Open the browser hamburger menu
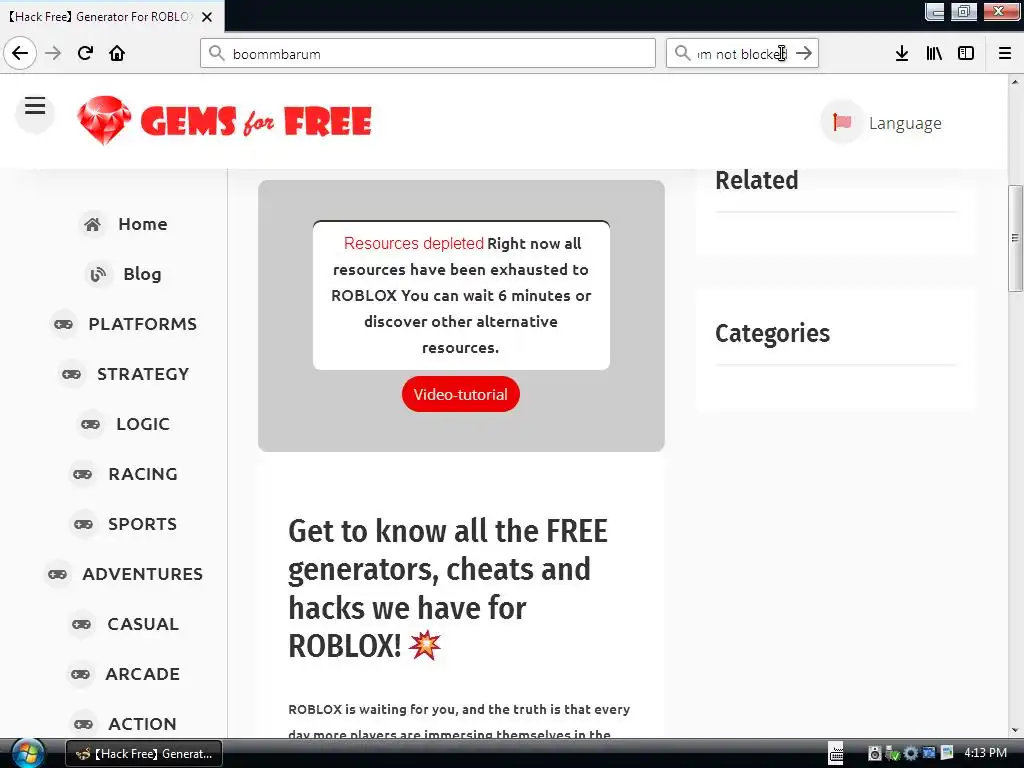 point(1005,53)
